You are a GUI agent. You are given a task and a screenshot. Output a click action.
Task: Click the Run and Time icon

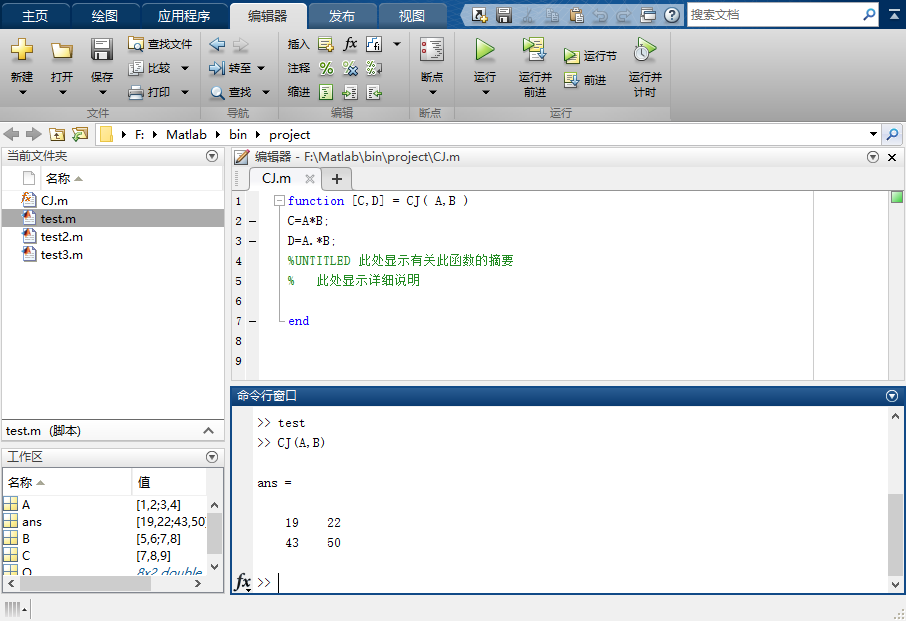click(645, 50)
